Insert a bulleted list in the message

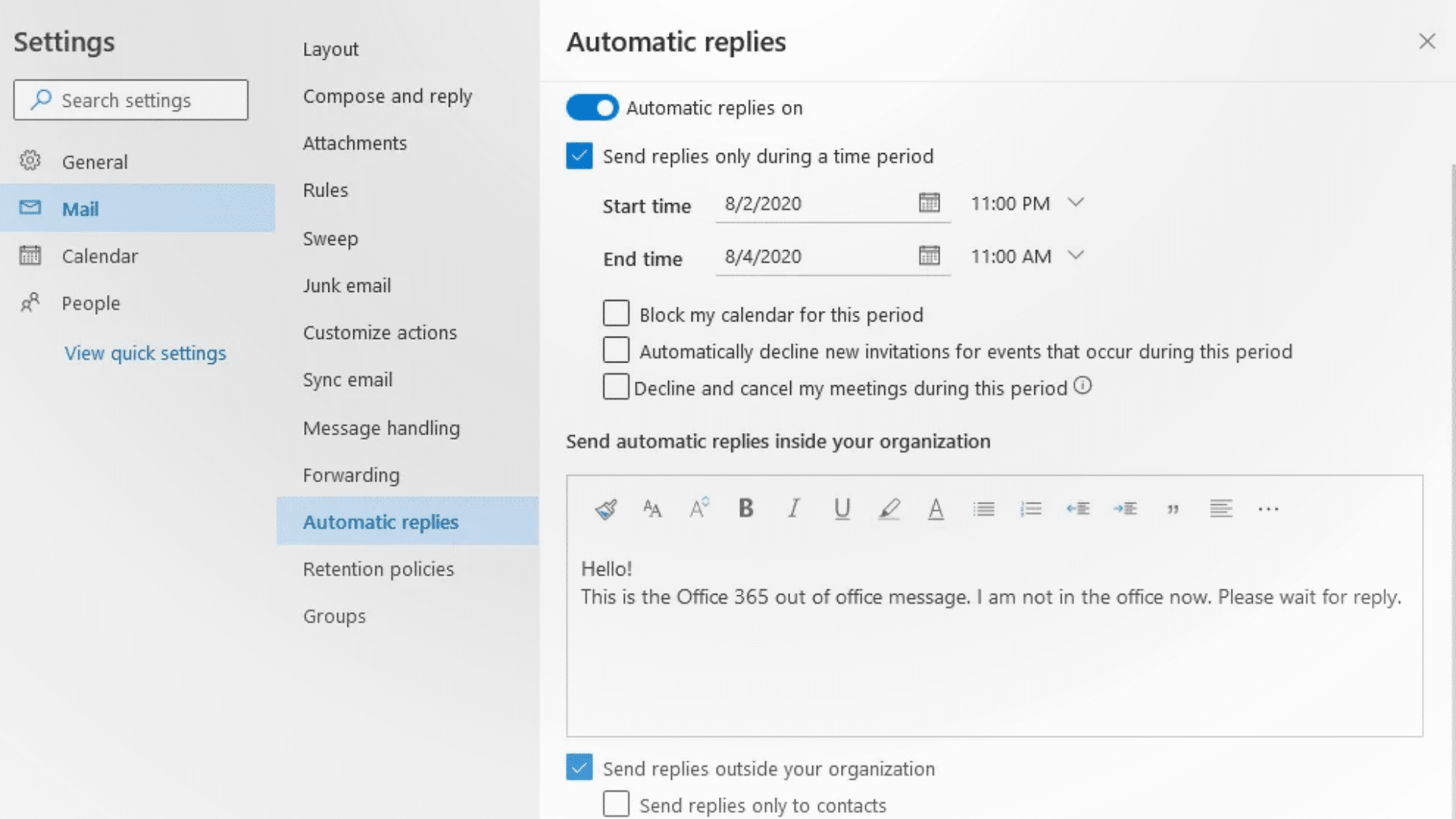coord(984,509)
